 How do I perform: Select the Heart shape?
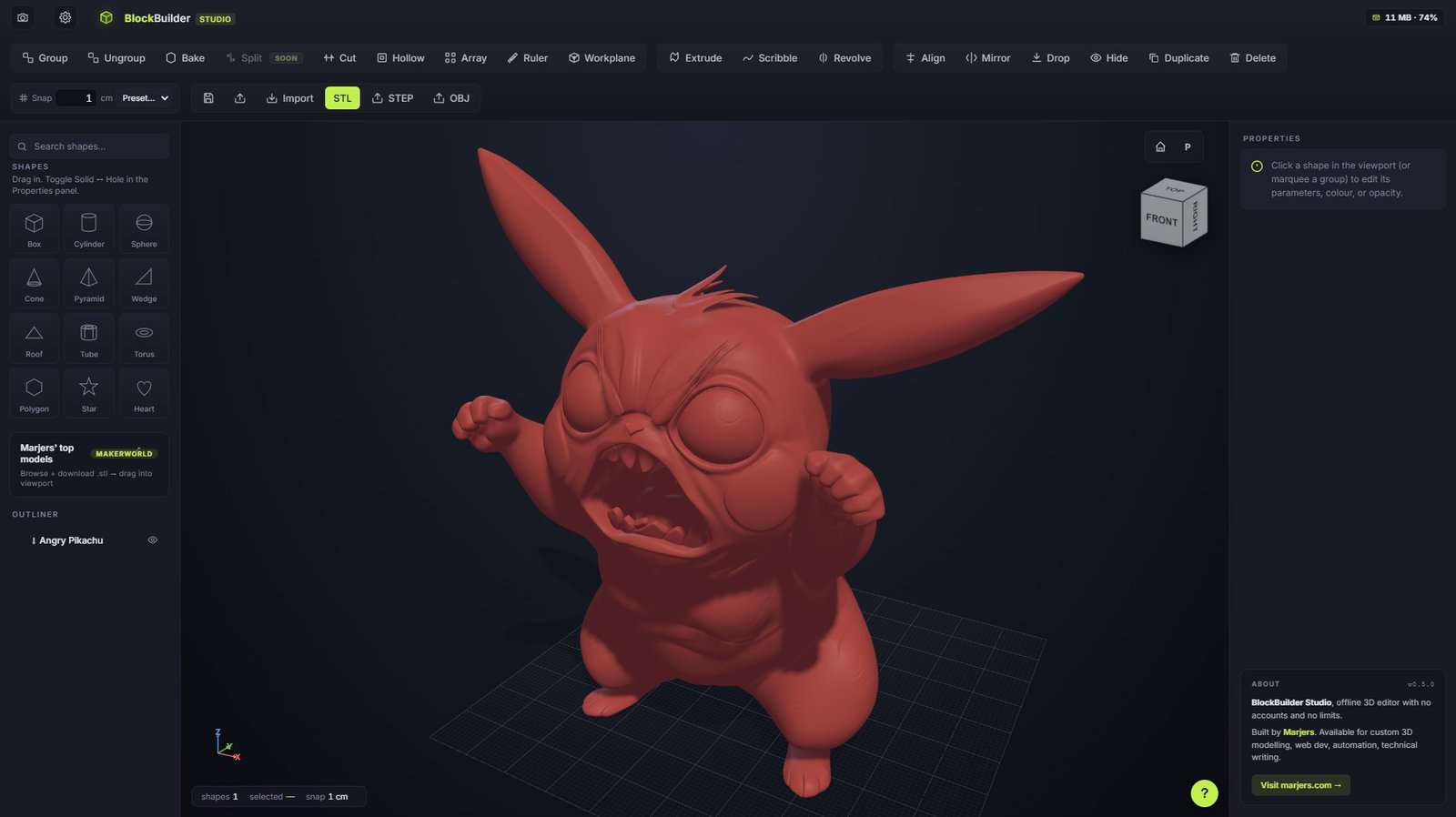pyautogui.click(x=144, y=393)
